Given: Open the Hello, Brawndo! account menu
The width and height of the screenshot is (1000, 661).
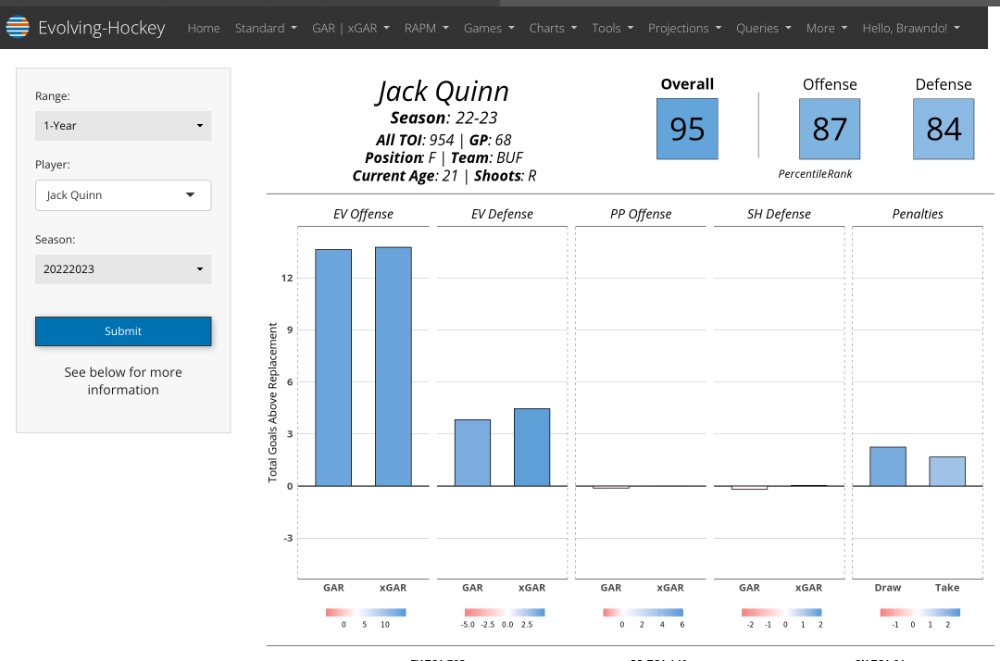Looking at the screenshot, I should coord(911,28).
